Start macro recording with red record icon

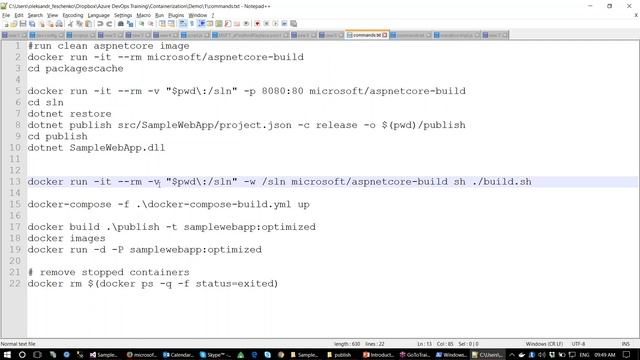[257, 24]
